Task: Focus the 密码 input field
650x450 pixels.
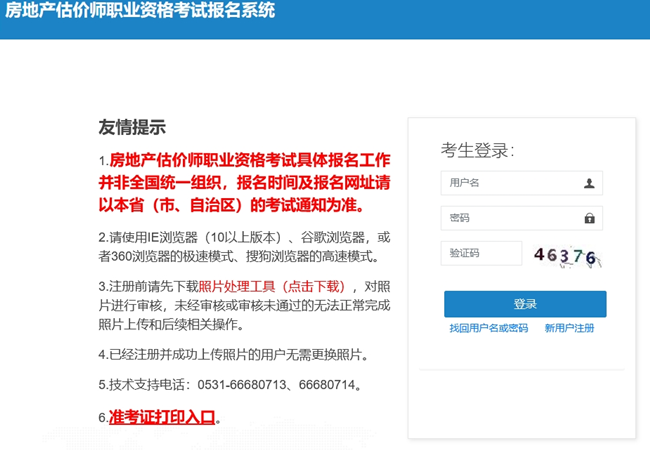Action: pyautogui.click(x=510, y=218)
